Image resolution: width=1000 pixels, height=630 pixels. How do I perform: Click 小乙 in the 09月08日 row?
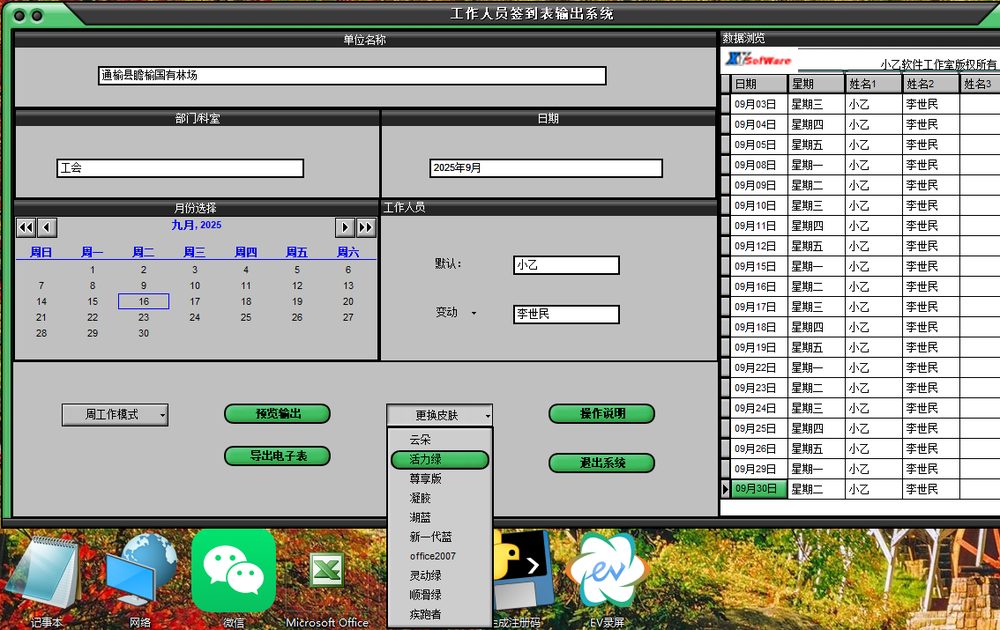pyautogui.click(x=874, y=165)
